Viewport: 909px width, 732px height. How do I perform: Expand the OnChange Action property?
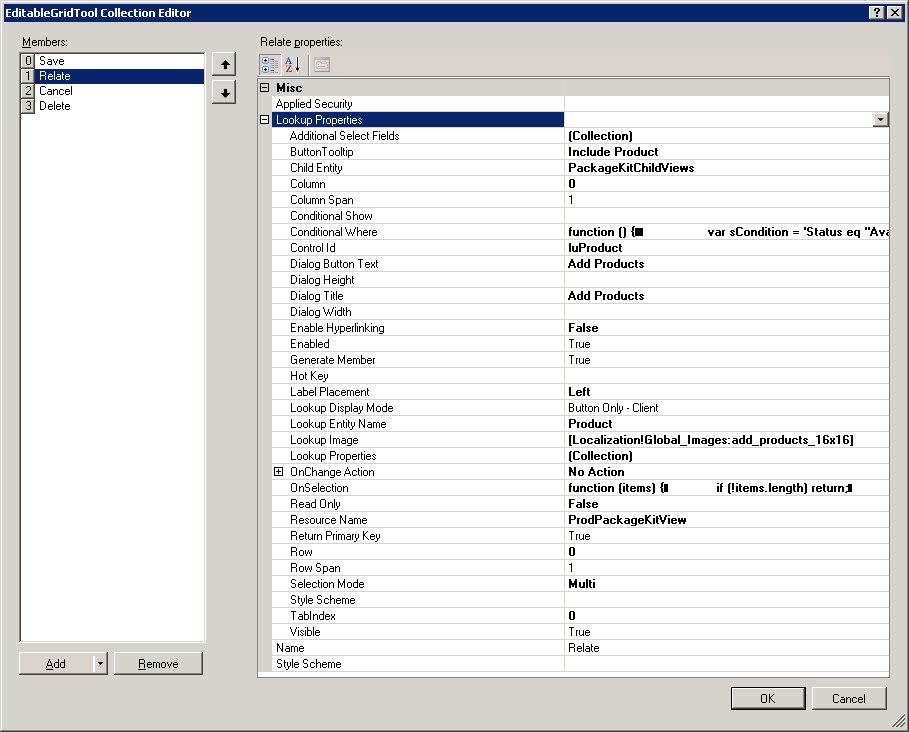click(279, 472)
